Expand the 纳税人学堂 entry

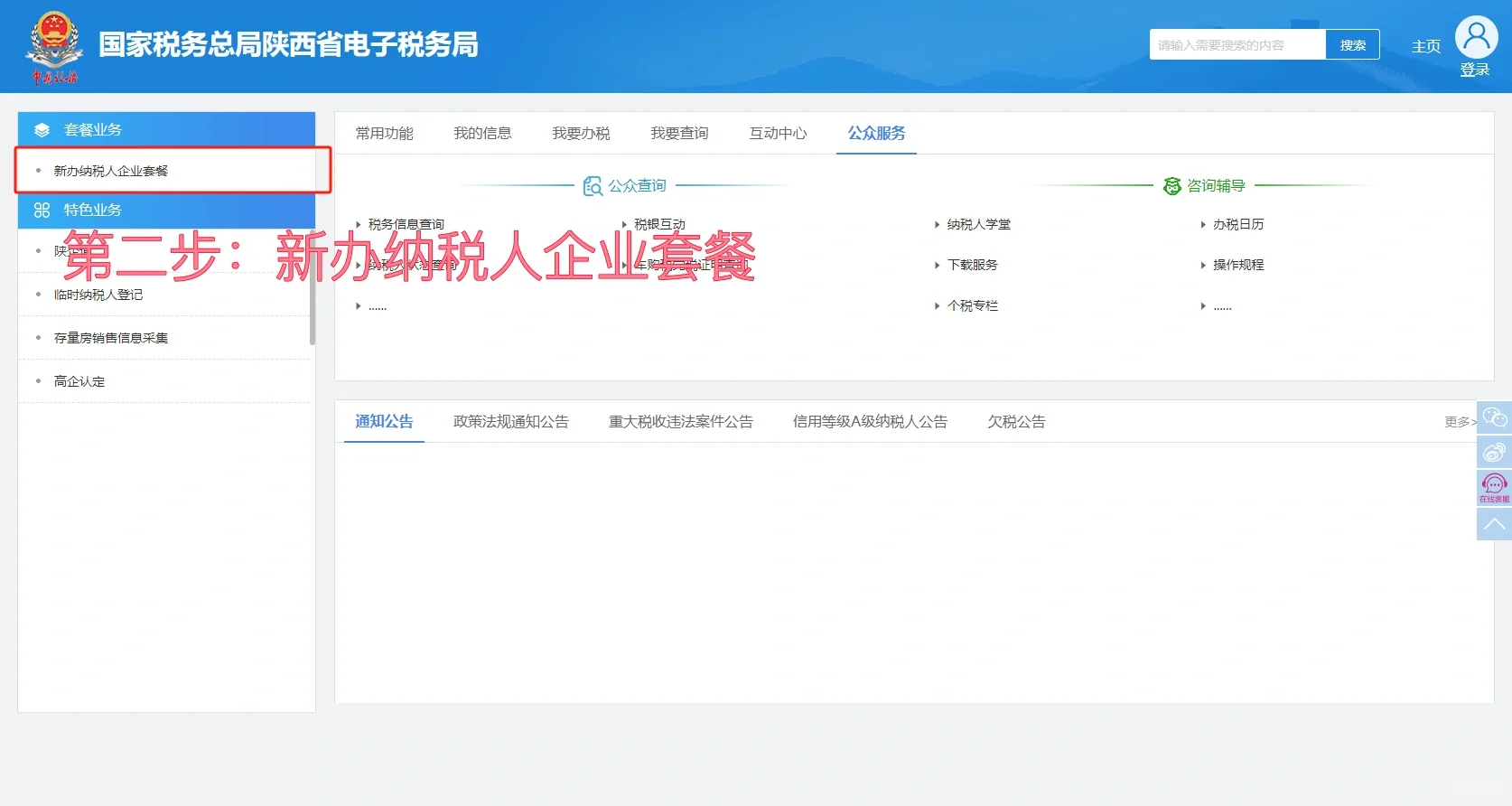point(978,224)
